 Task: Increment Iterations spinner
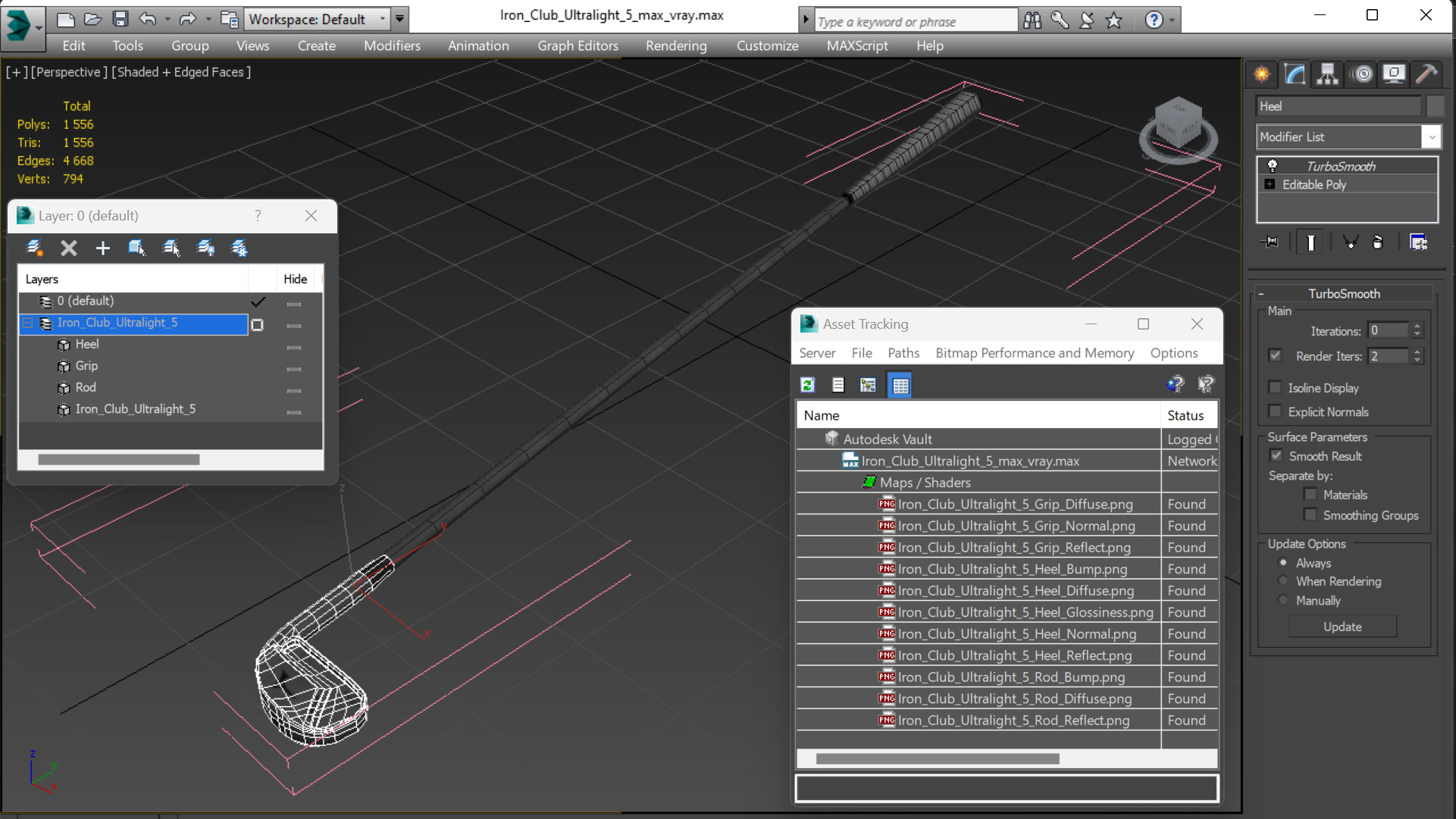[x=1417, y=327]
